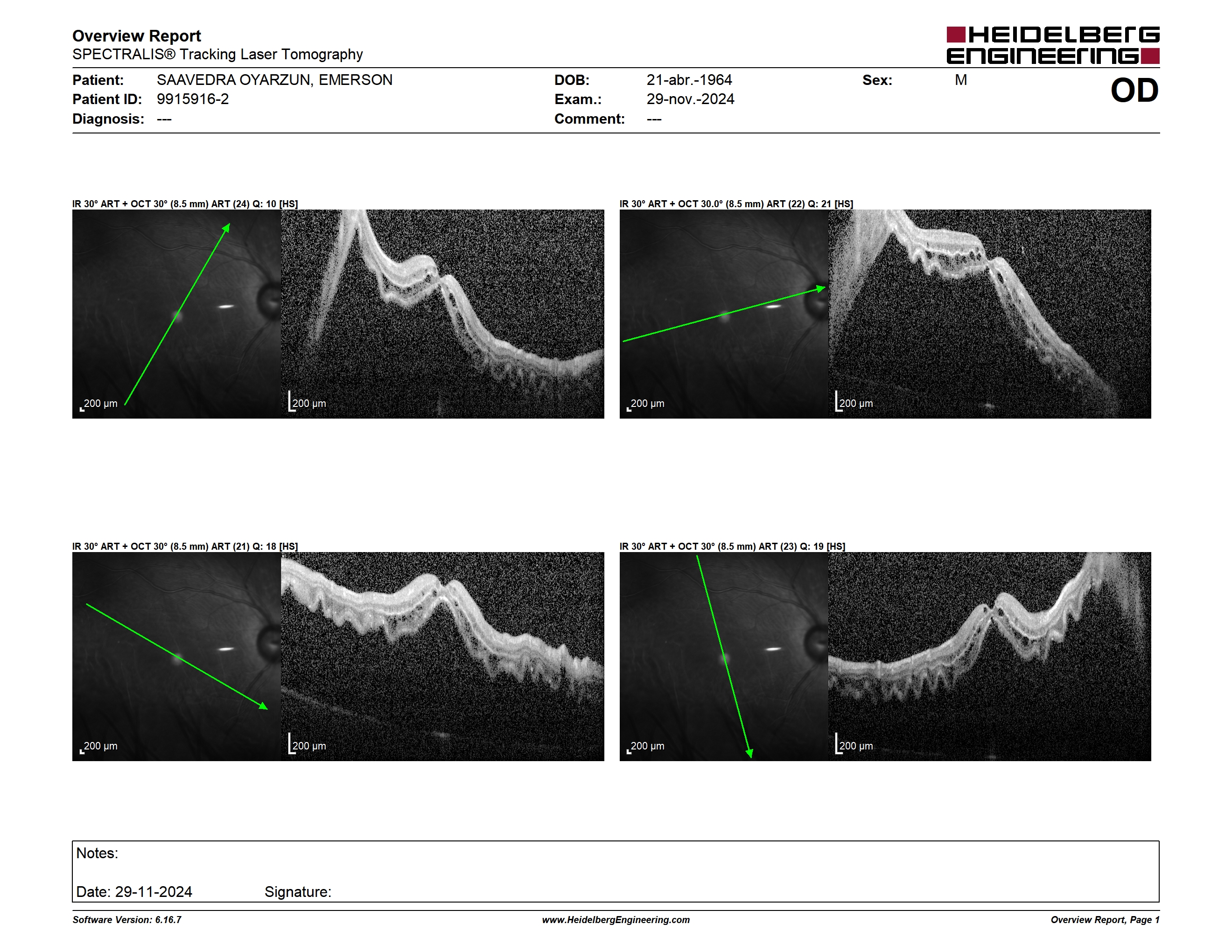Click the top-right infrared fundus image
This screenshot has height=952, width=1232.
pyautogui.click(x=724, y=314)
